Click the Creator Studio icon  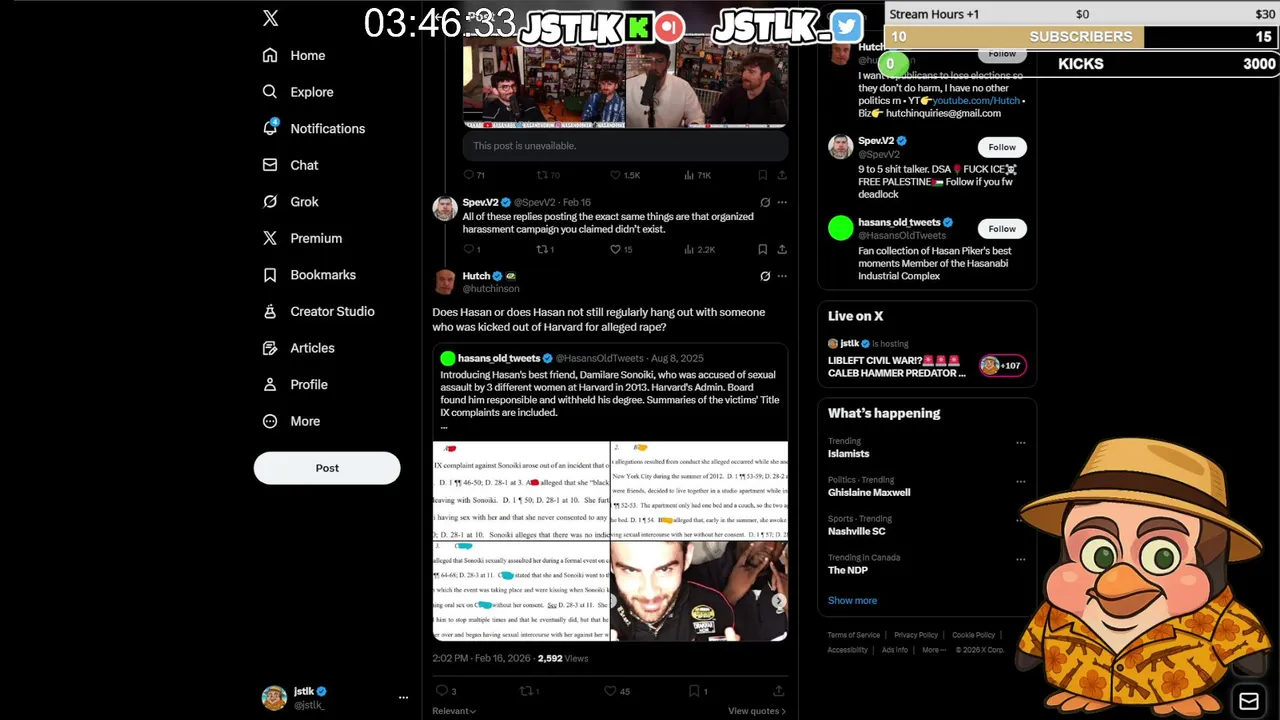(x=270, y=311)
